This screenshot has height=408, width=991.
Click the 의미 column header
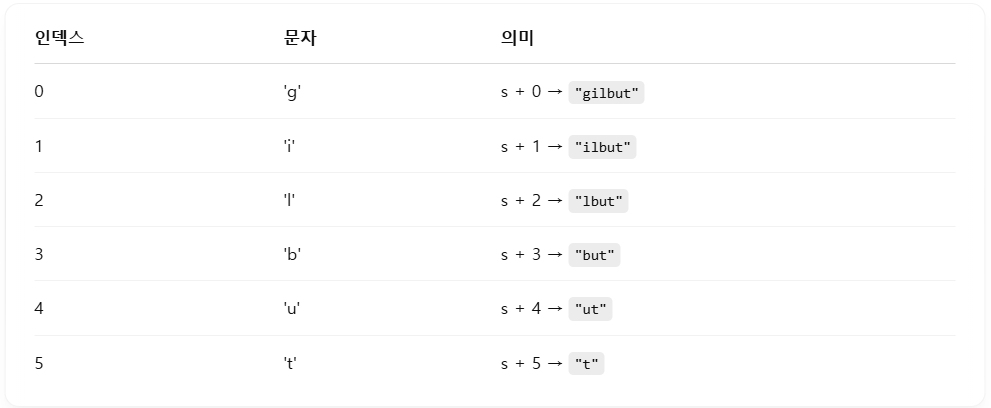point(517,38)
